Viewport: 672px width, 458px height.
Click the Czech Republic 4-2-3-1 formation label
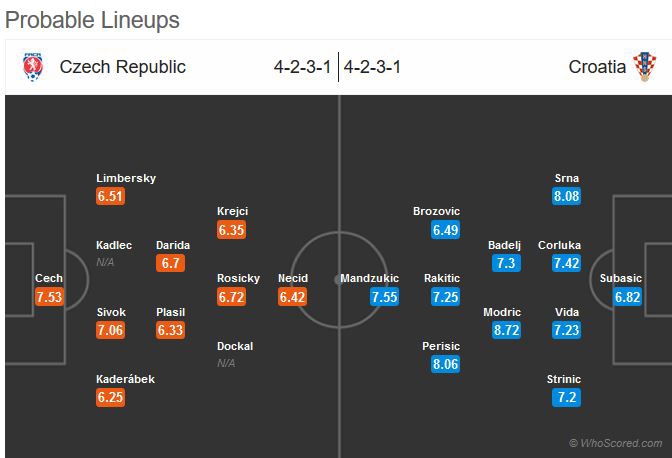coord(302,67)
